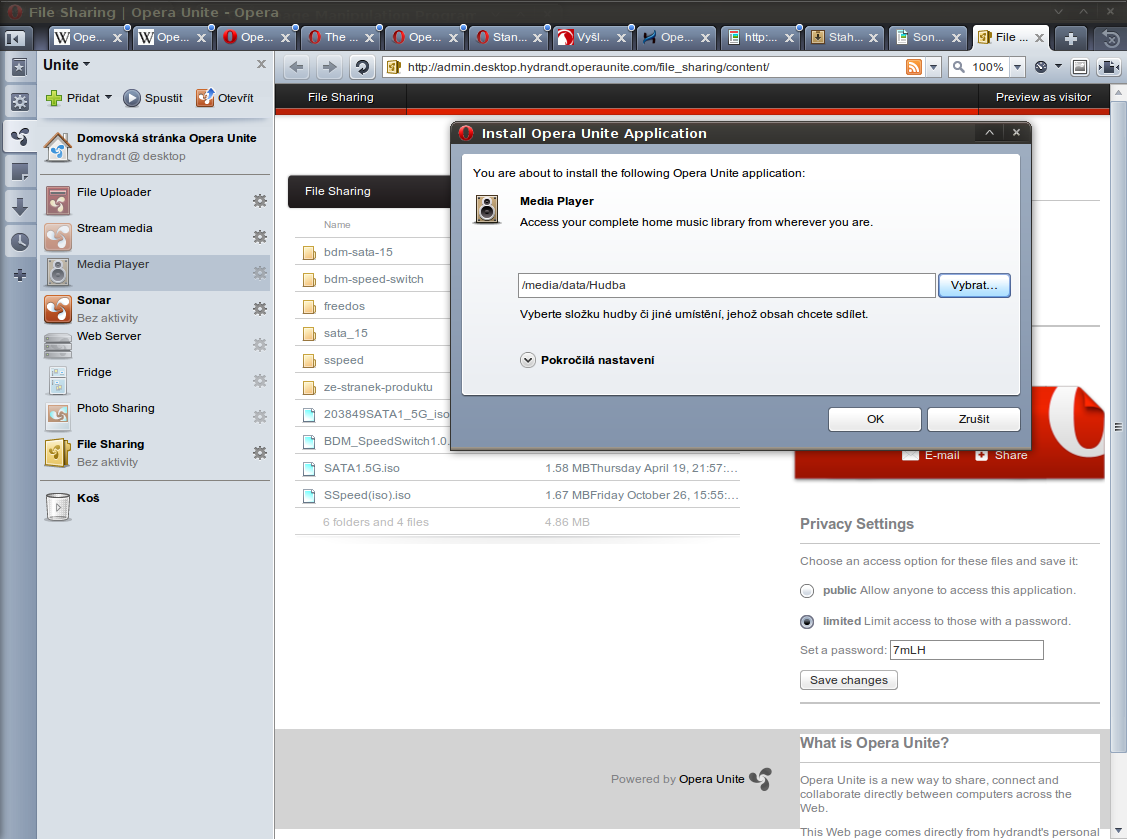Cancel the install with Zrušit
1127x839 pixels.
(x=974, y=419)
